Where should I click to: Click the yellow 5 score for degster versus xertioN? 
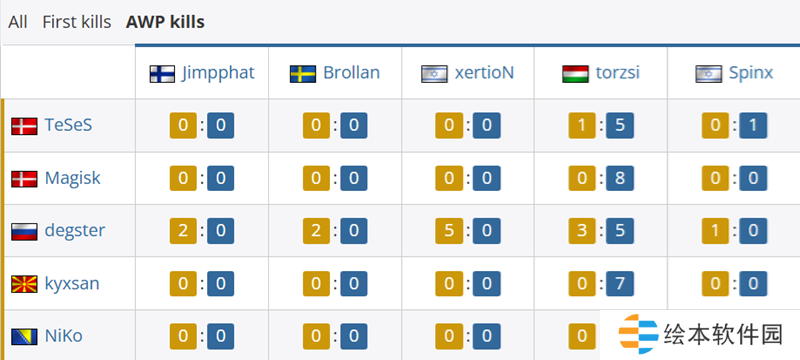coord(449,231)
